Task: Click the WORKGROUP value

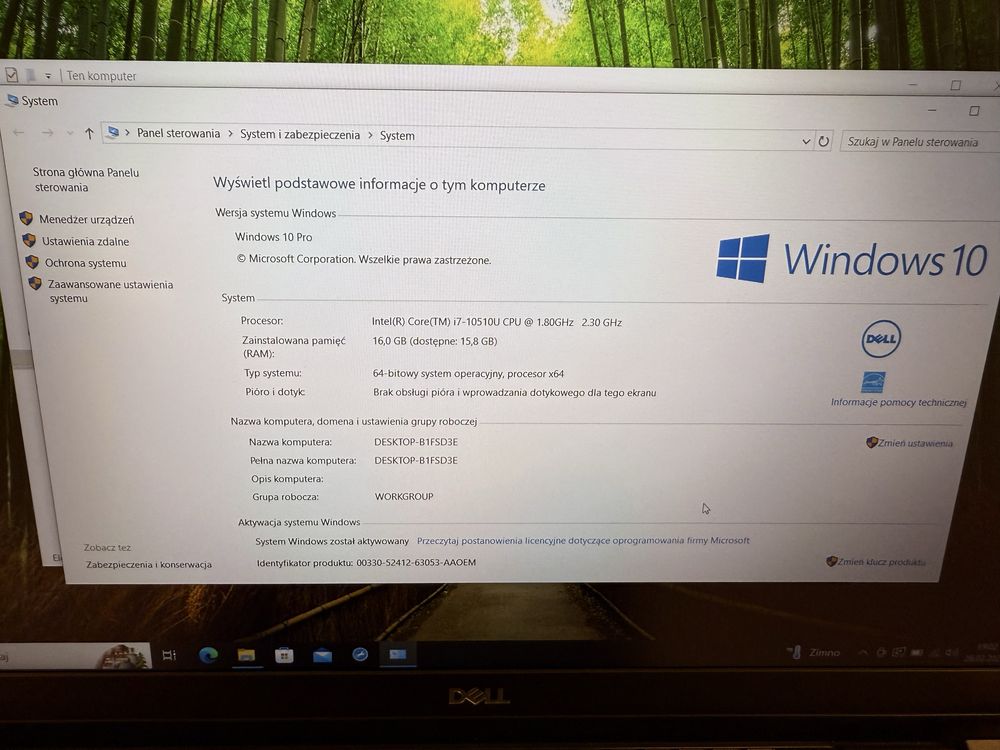Action: click(404, 496)
